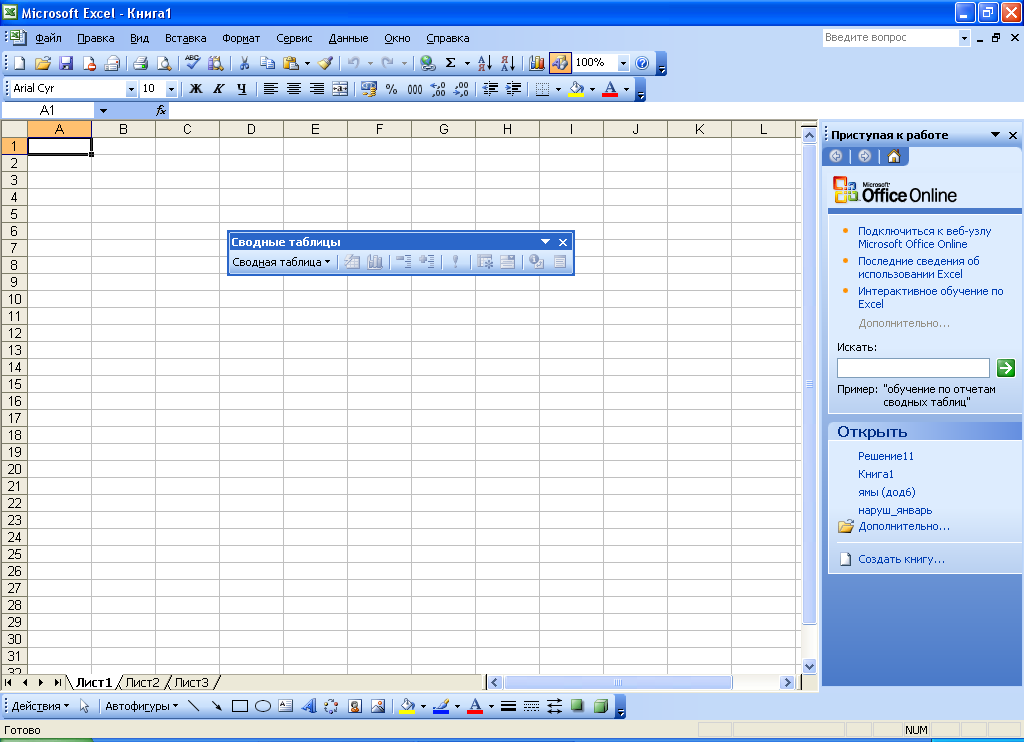This screenshot has height=742, width=1024.
Task: Click Подключиться к веб-узлу Microsoft Office Online
Action: click(x=924, y=237)
